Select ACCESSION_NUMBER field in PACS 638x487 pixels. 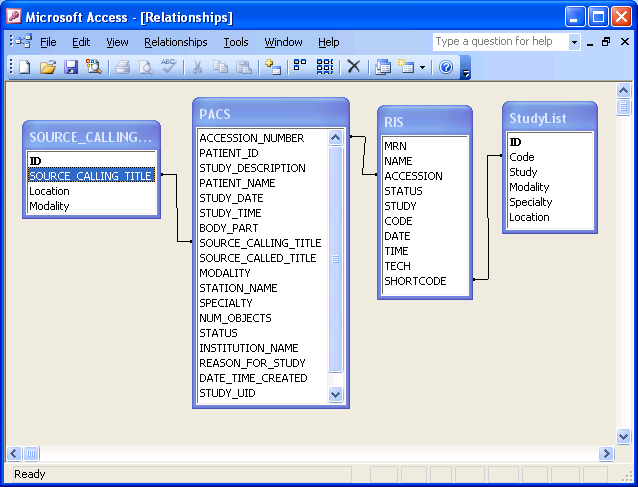(x=251, y=138)
